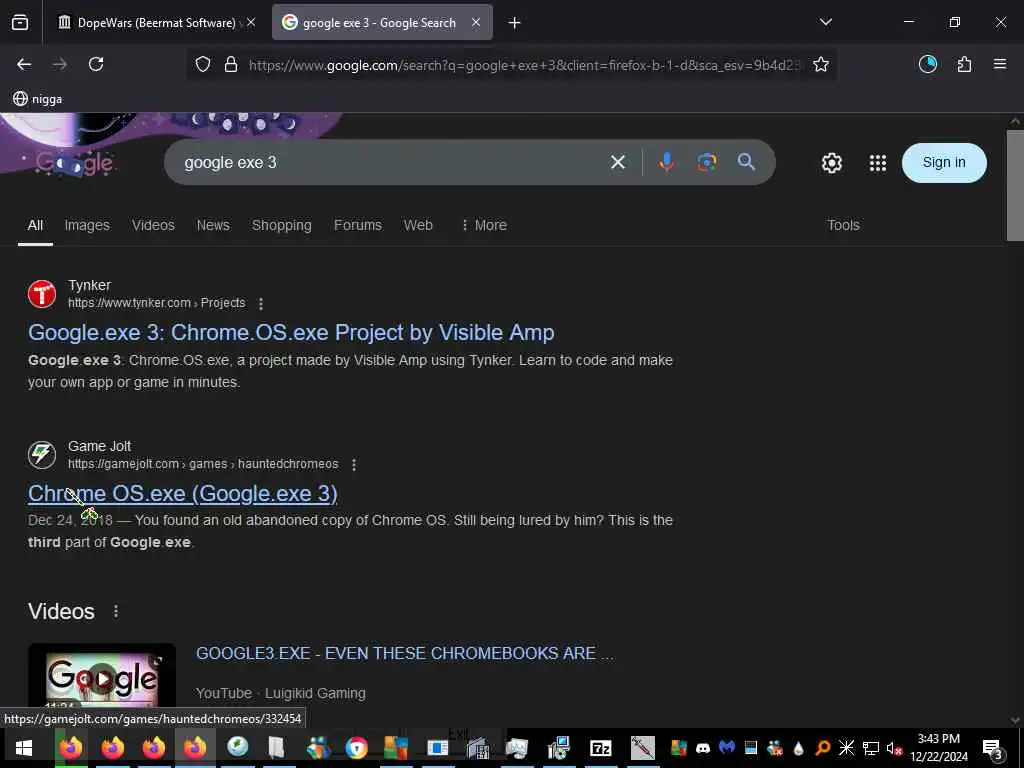Image resolution: width=1024 pixels, height=768 pixels.
Task: Play the GOOGLE3.EXE video thumbnail
Action: 102,679
